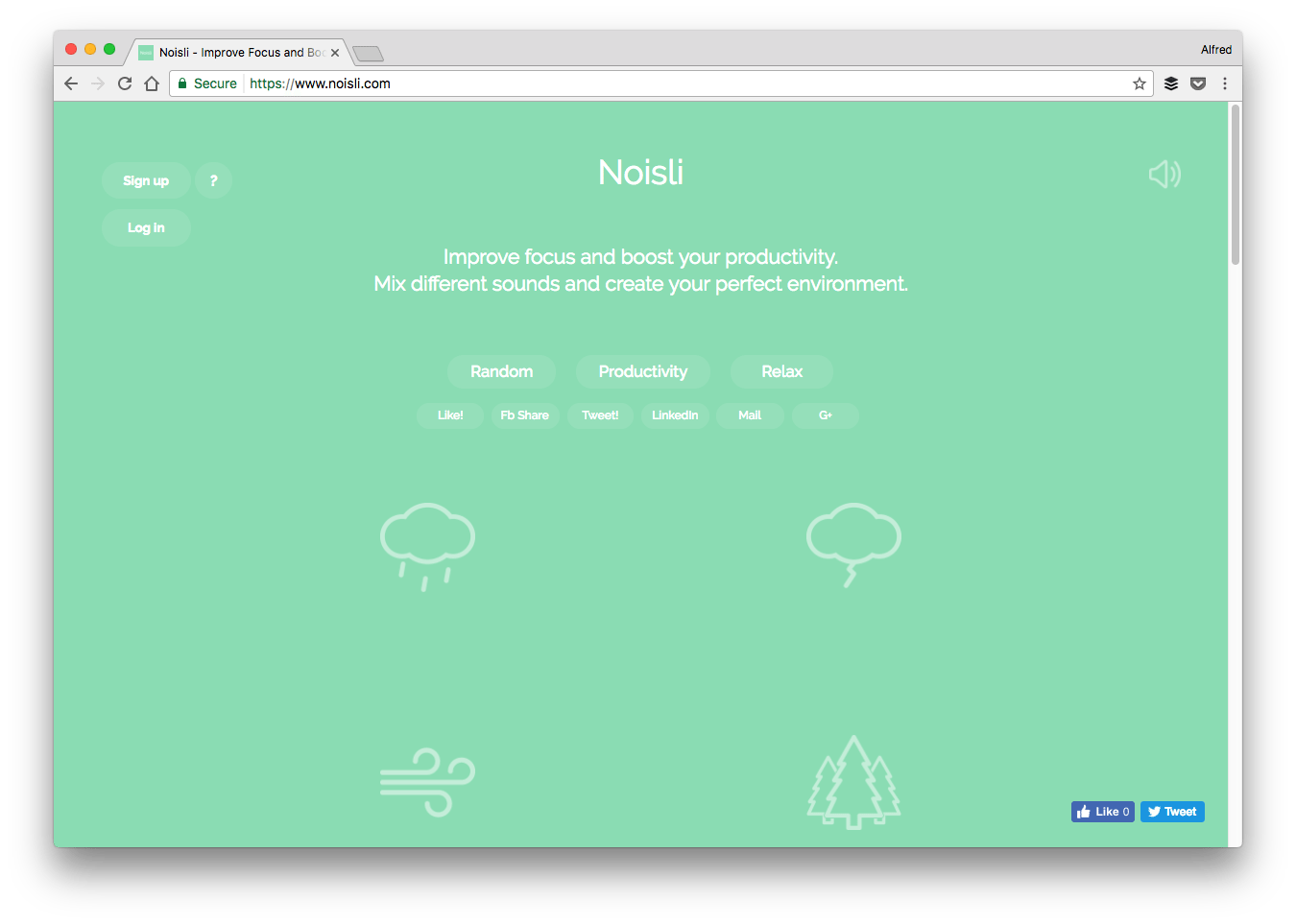Save the page to Pocket extension

pos(1198,83)
